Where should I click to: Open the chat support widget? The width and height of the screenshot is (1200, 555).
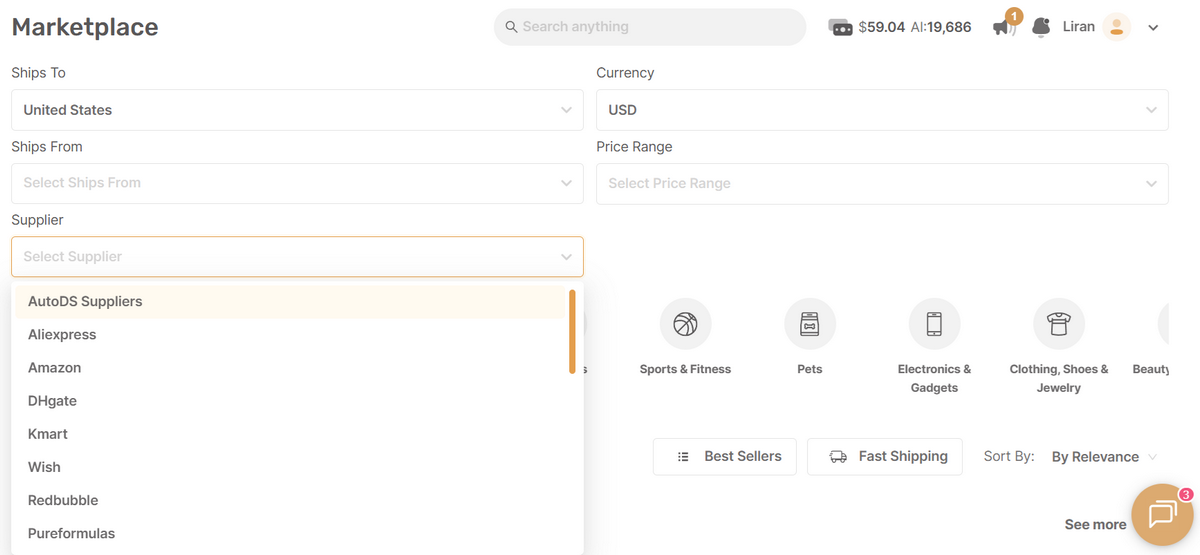pyautogui.click(x=1162, y=515)
